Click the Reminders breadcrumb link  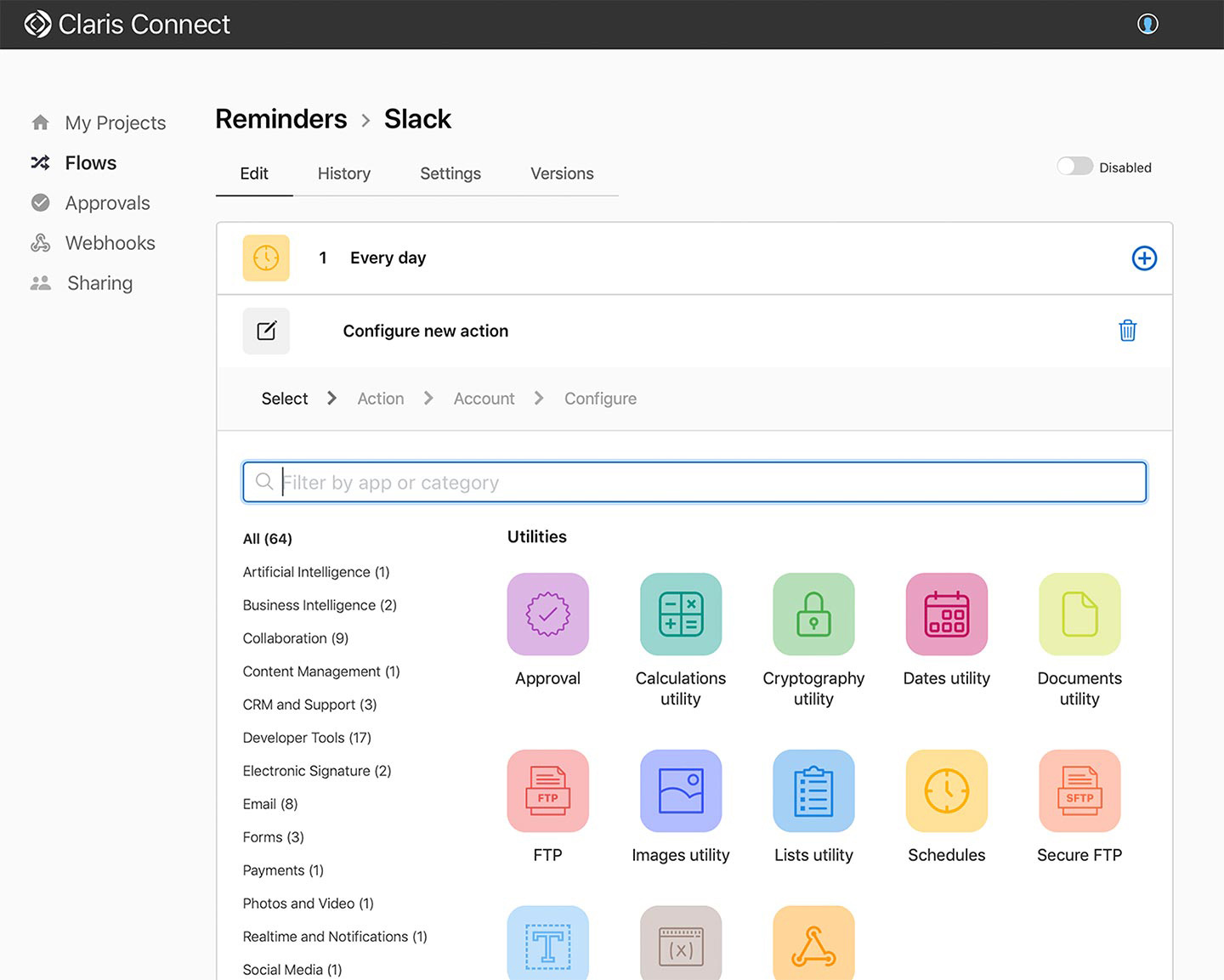coord(281,119)
